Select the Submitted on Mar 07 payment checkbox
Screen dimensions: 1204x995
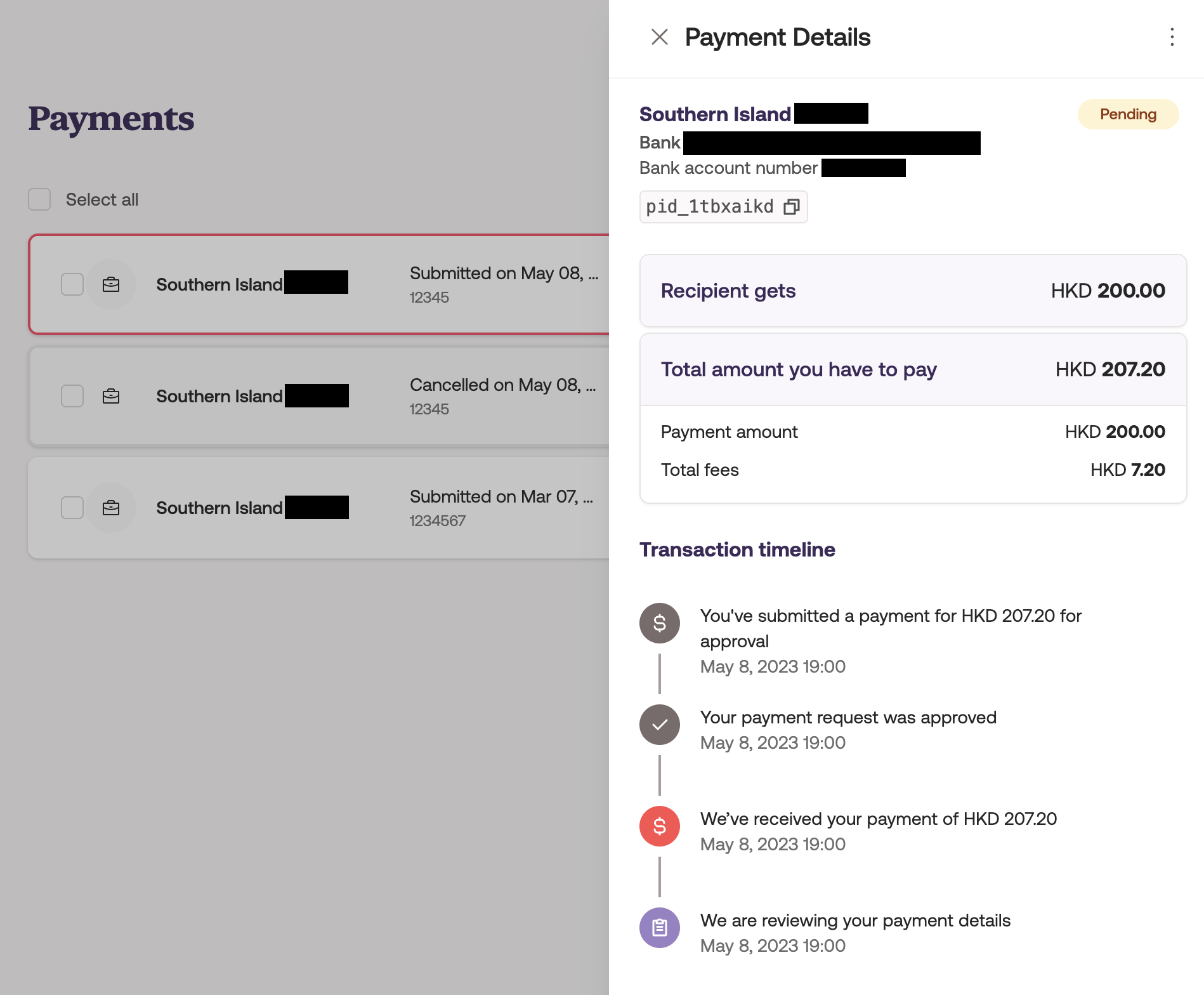[72, 508]
